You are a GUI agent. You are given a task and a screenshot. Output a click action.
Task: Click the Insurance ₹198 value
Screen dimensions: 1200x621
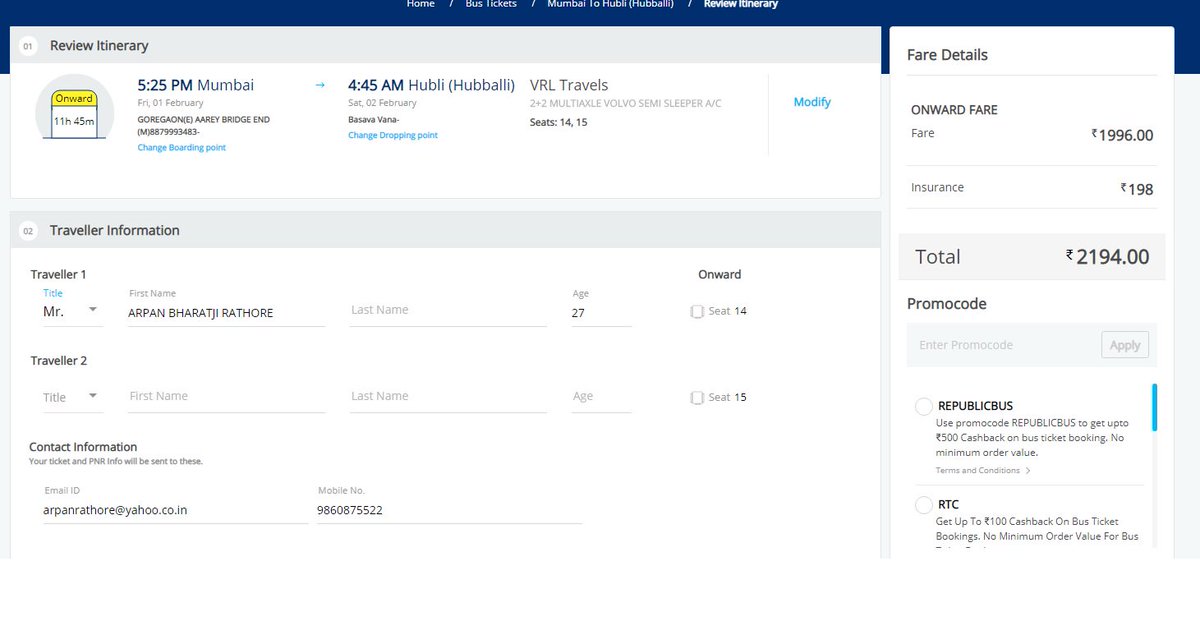click(x=1137, y=189)
